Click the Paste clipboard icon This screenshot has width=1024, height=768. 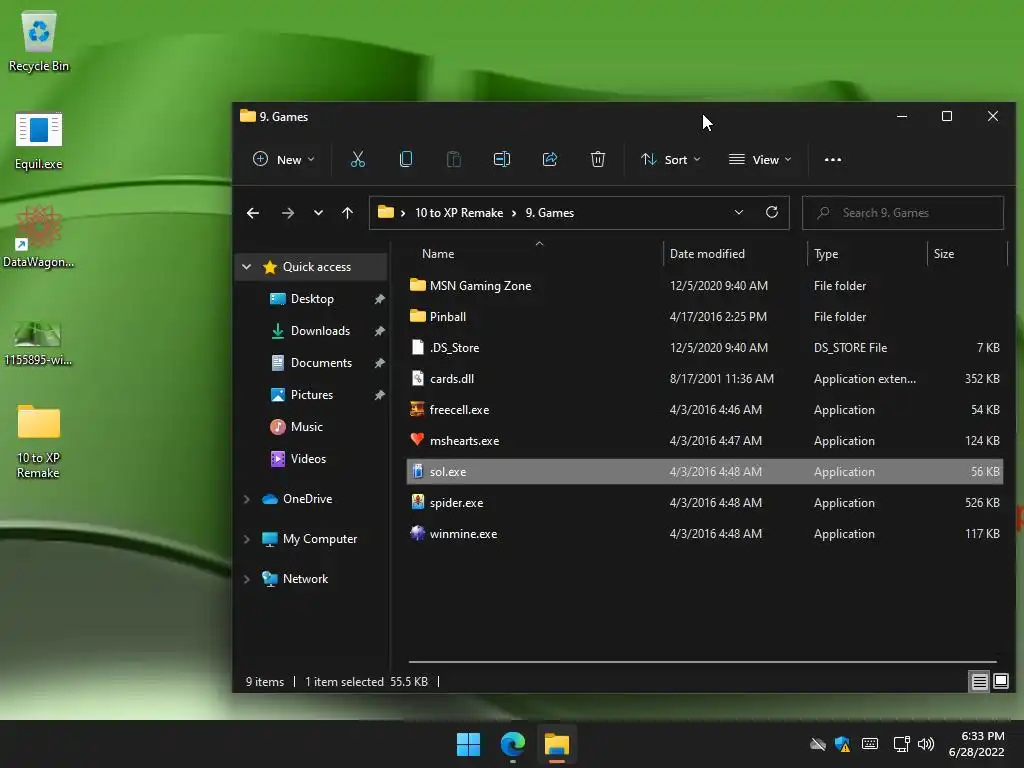click(453, 159)
